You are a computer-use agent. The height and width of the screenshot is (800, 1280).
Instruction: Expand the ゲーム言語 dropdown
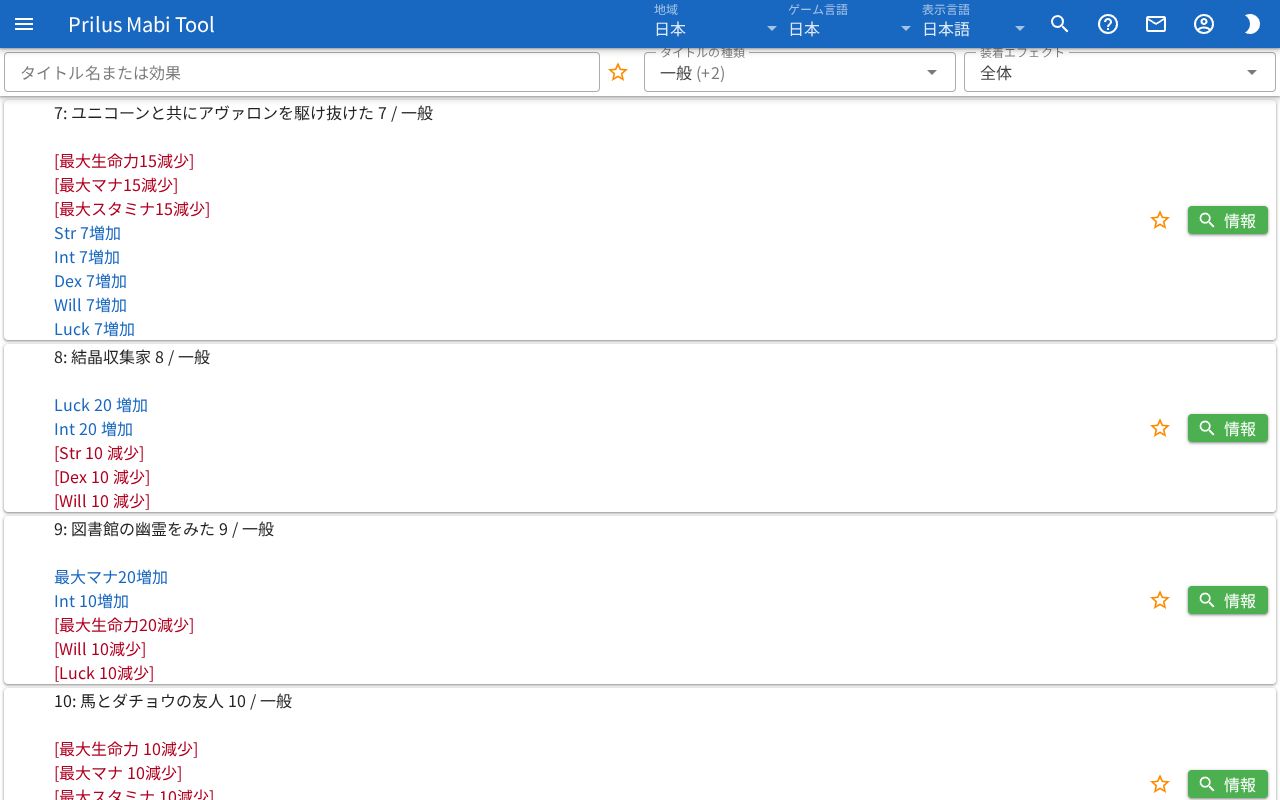pyautogui.click(x=850, y=24)
